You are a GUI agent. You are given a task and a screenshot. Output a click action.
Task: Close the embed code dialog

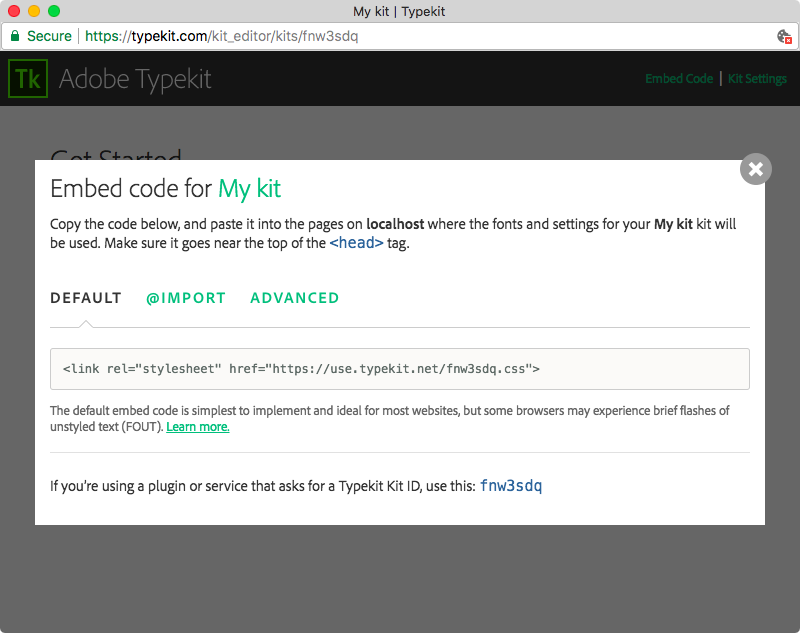(756, 169)
